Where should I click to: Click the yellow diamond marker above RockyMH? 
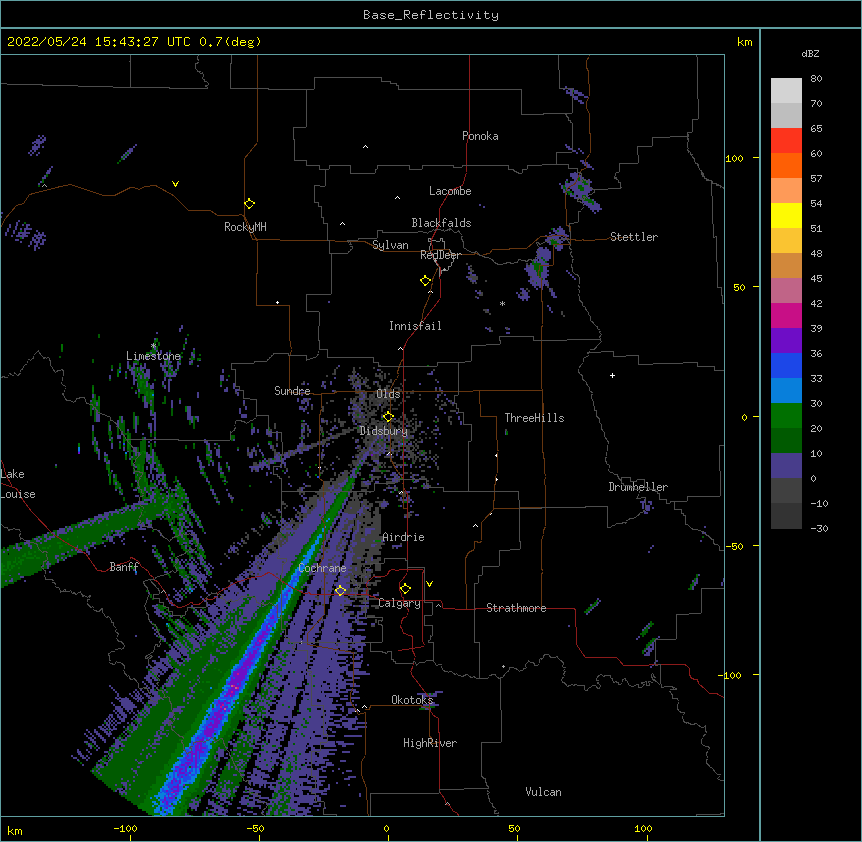(250, 204)
